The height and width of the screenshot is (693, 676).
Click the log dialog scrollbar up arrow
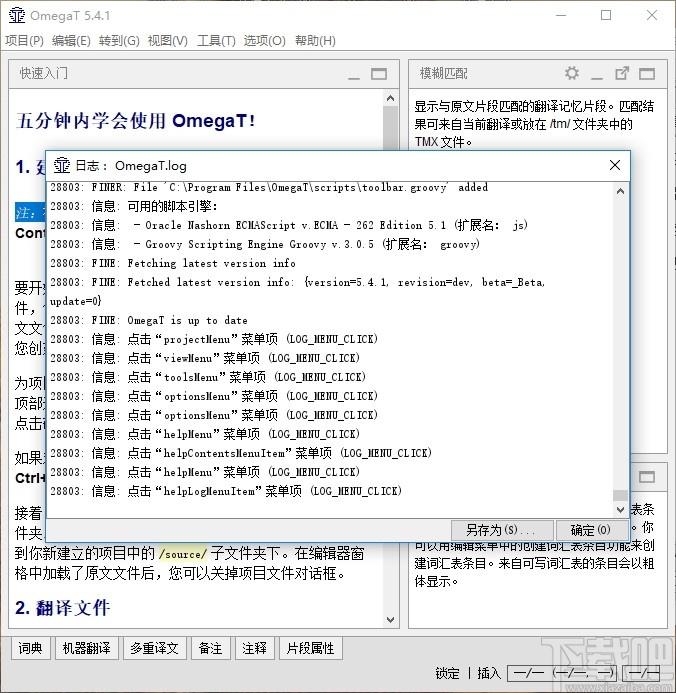coord(620,191)
